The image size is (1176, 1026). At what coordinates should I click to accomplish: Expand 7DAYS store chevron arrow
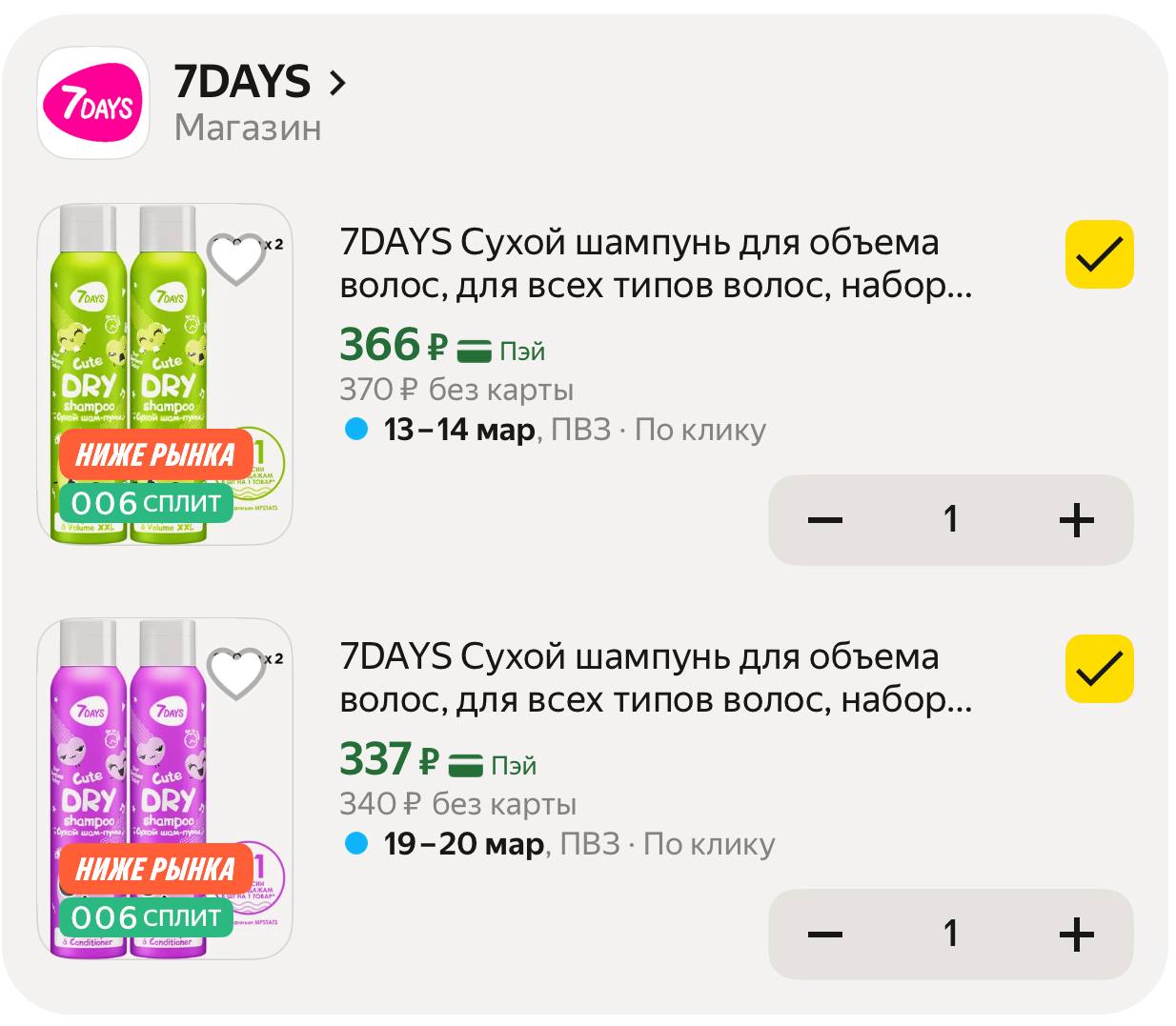[x=335, y=84]
